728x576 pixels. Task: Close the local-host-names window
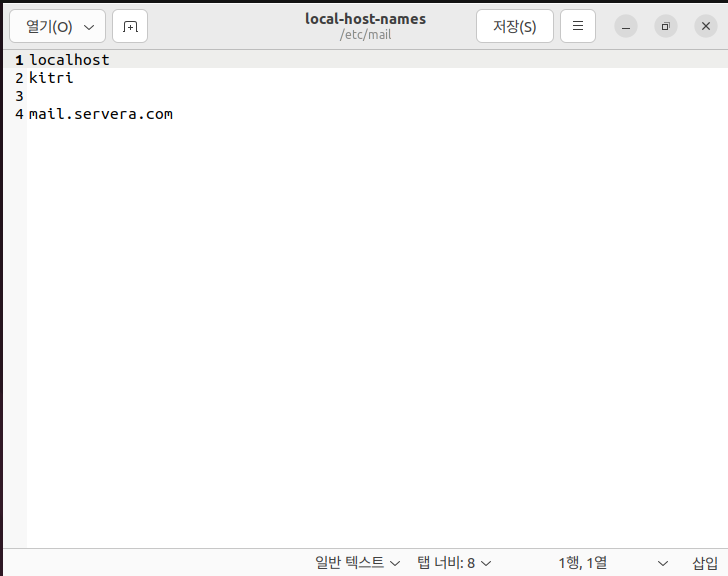click(706, 26)
